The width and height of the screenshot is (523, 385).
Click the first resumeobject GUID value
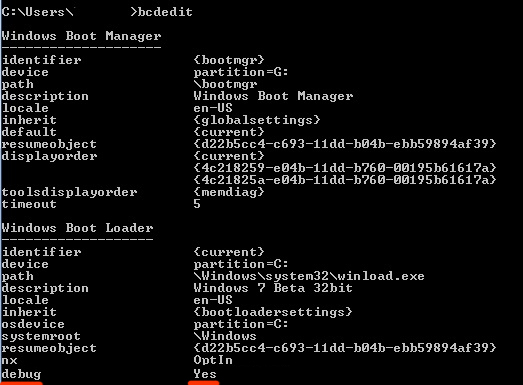(x=345, y=144)
